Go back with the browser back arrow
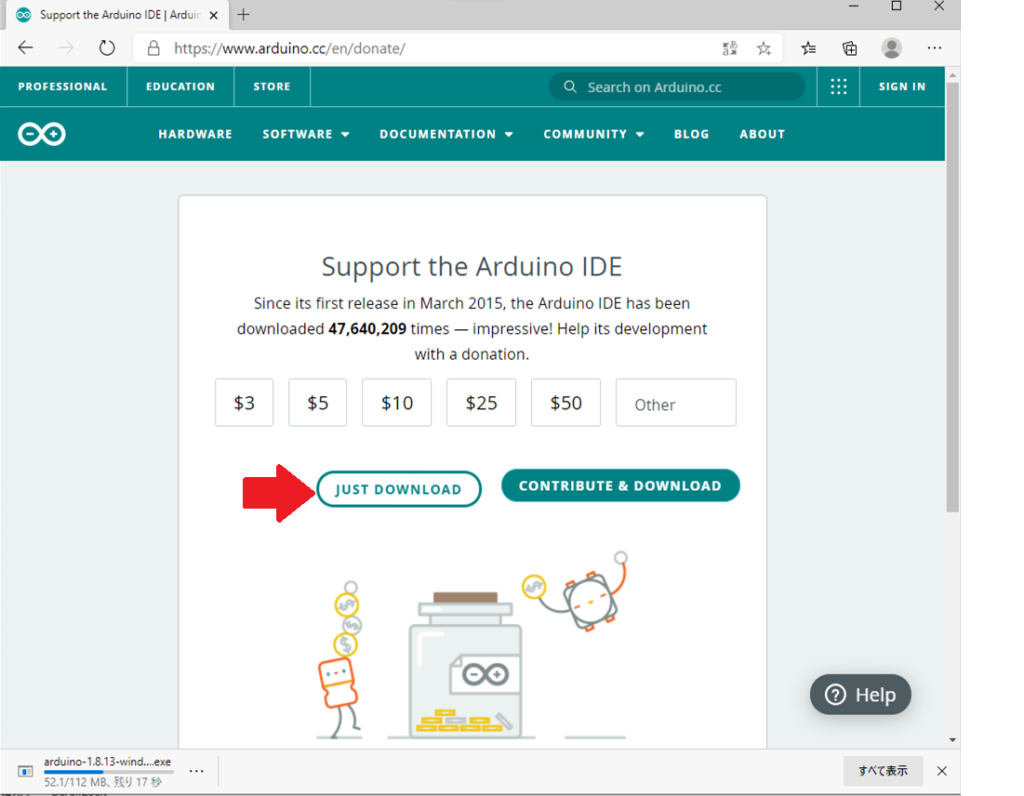The width and height of the screenshot is (1024, 796). pyautogui.click(x=25, y=48)
